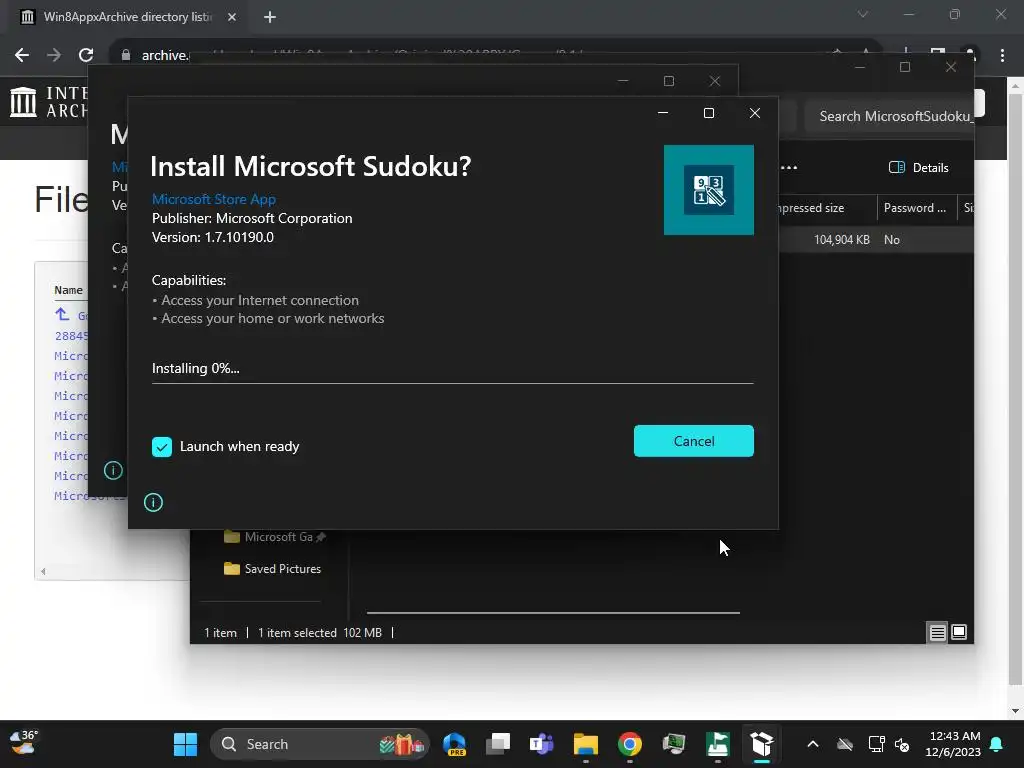Select the Win8AppxArchive directory listing tab
Viewport: 1024px width, 768px height.
(127, 17)
